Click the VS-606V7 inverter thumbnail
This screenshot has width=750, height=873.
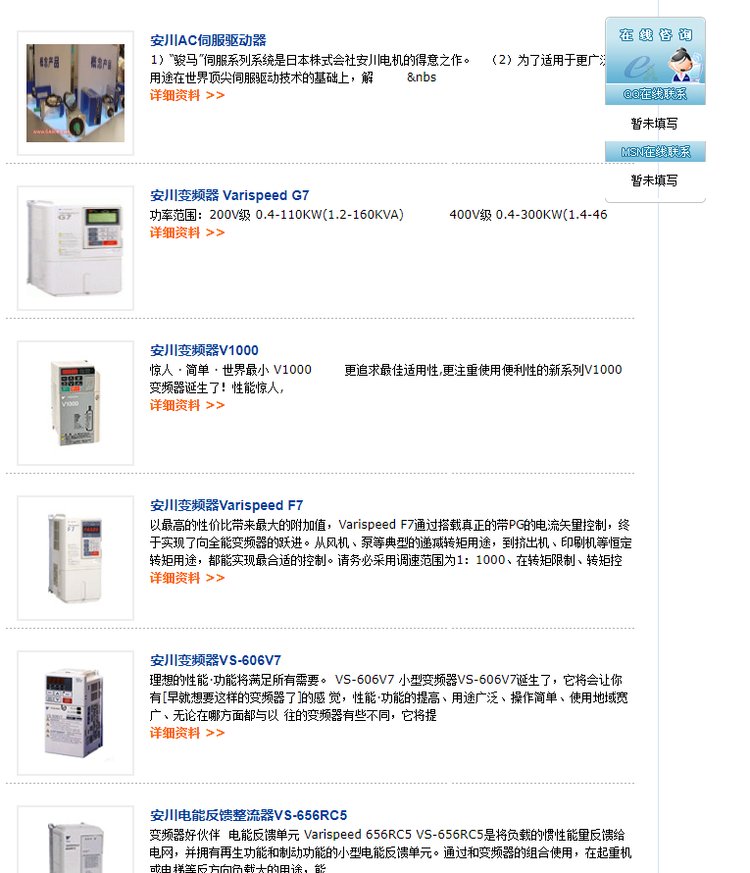click(x=75, y=713)
